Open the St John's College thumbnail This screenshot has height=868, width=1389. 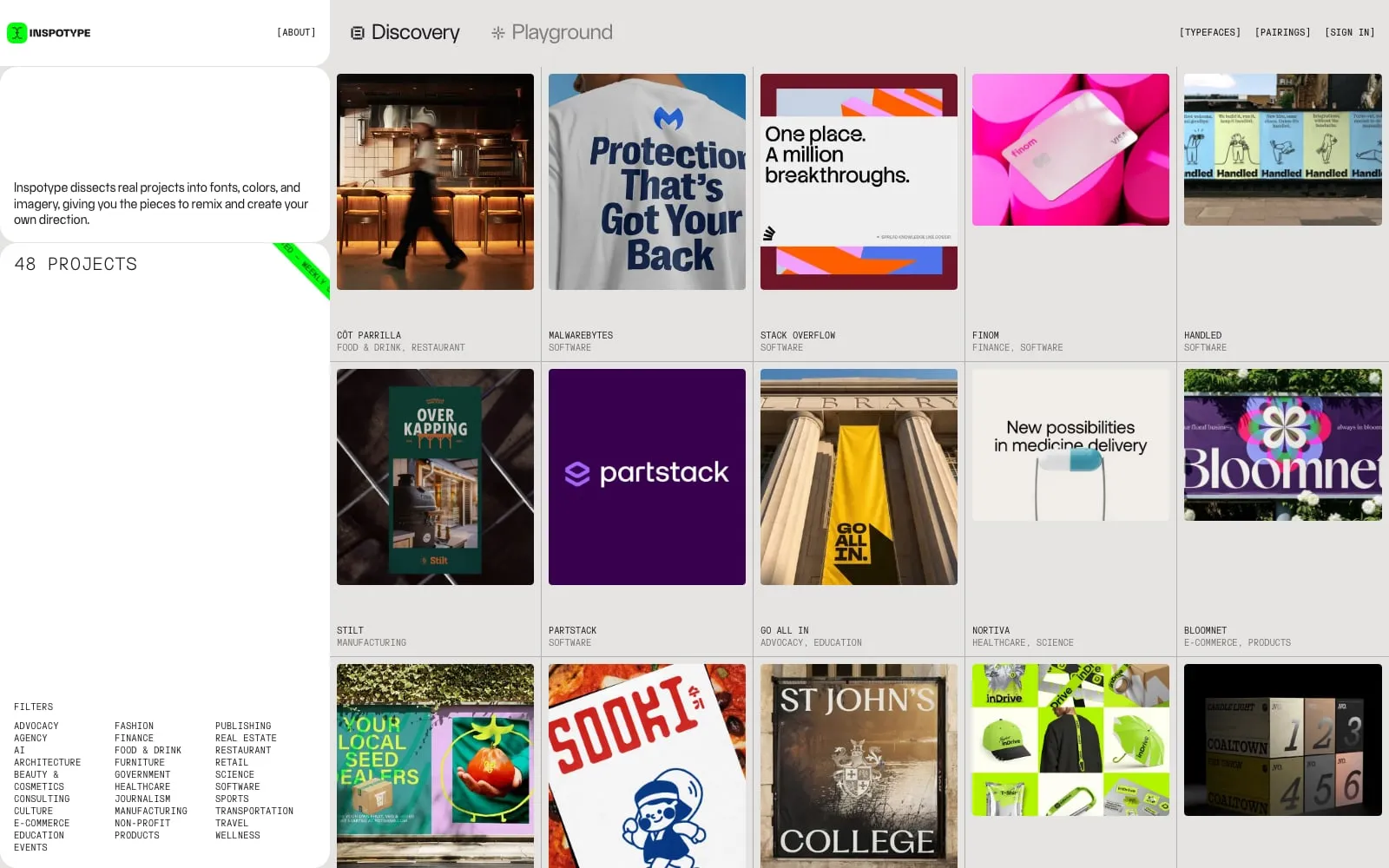click(859, 766)
